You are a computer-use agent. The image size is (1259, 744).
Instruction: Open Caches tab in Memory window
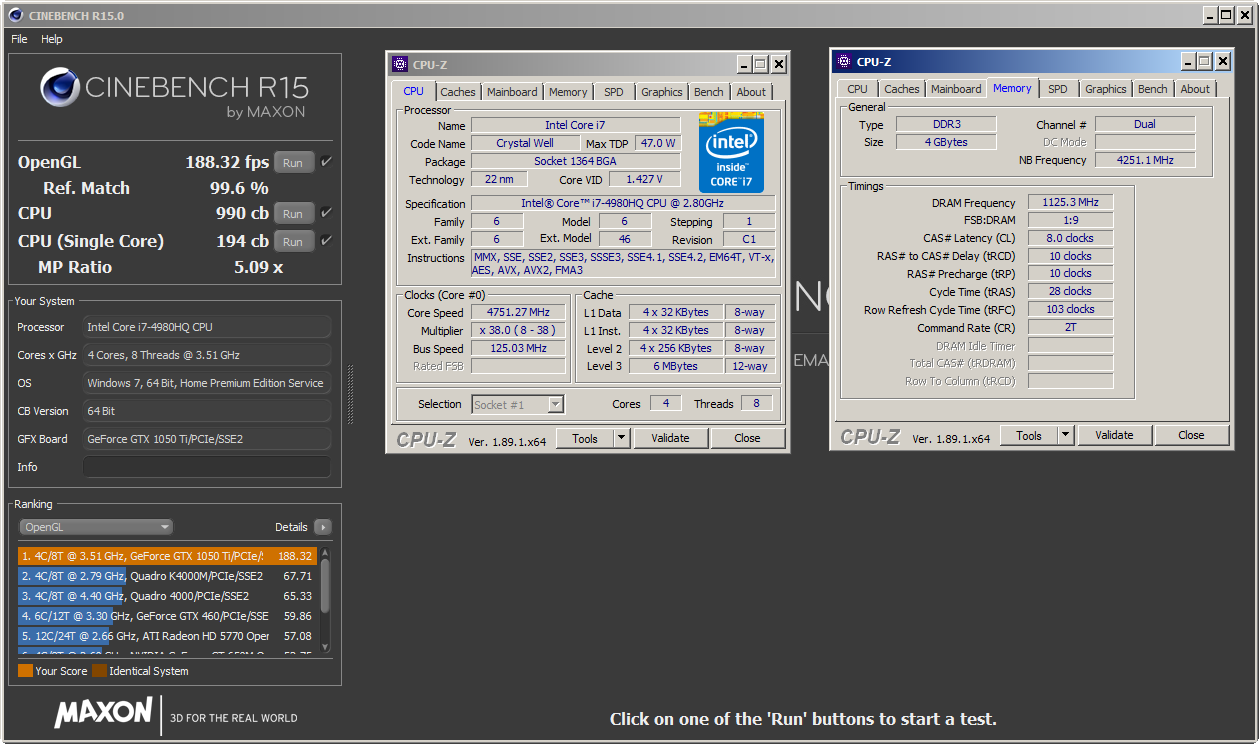tap(902, 89)
